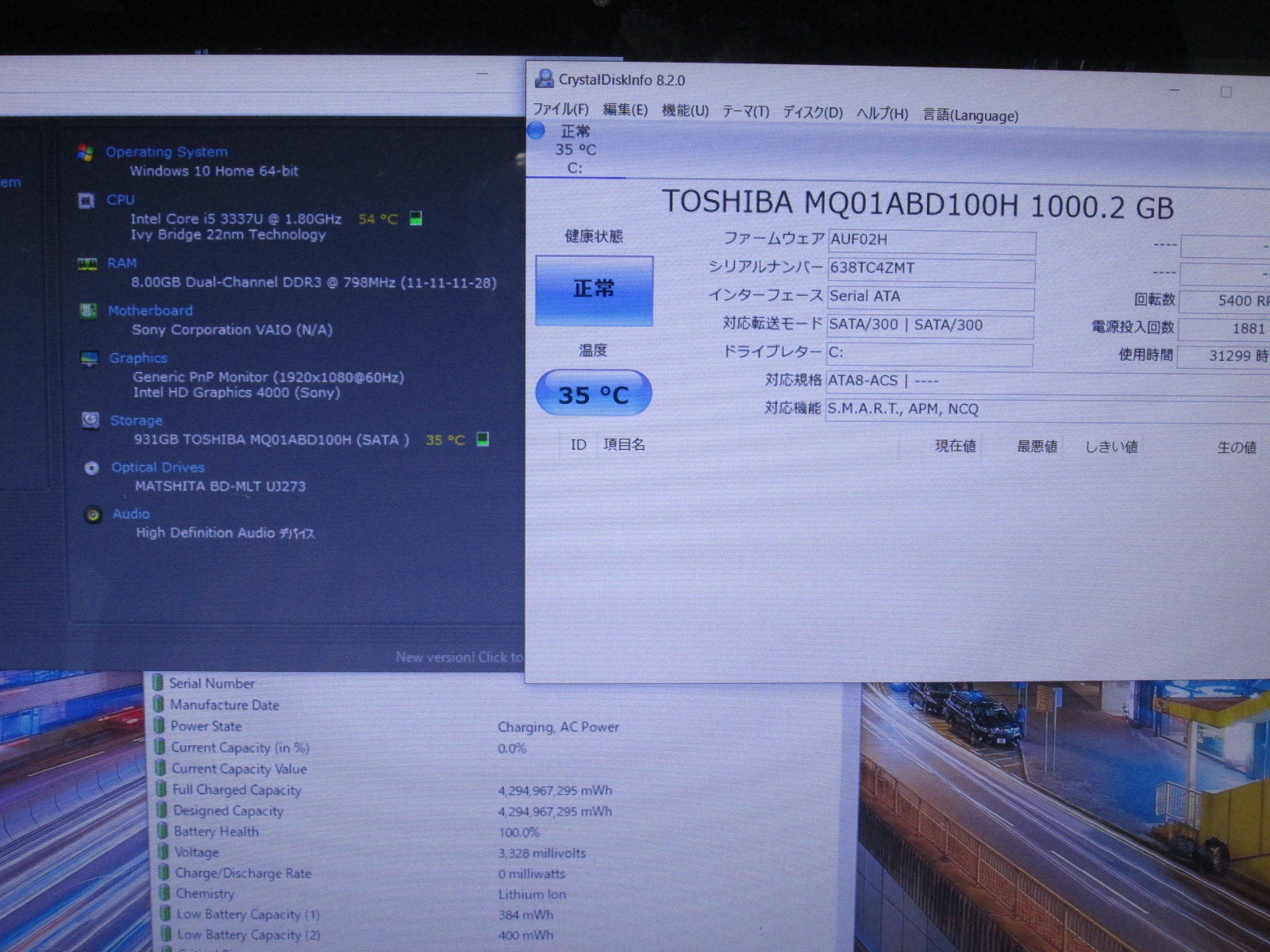This screenshot has width=1270, height=952.
Task: Click the firmware field AUF02H
Action: (x=931, y=240)
